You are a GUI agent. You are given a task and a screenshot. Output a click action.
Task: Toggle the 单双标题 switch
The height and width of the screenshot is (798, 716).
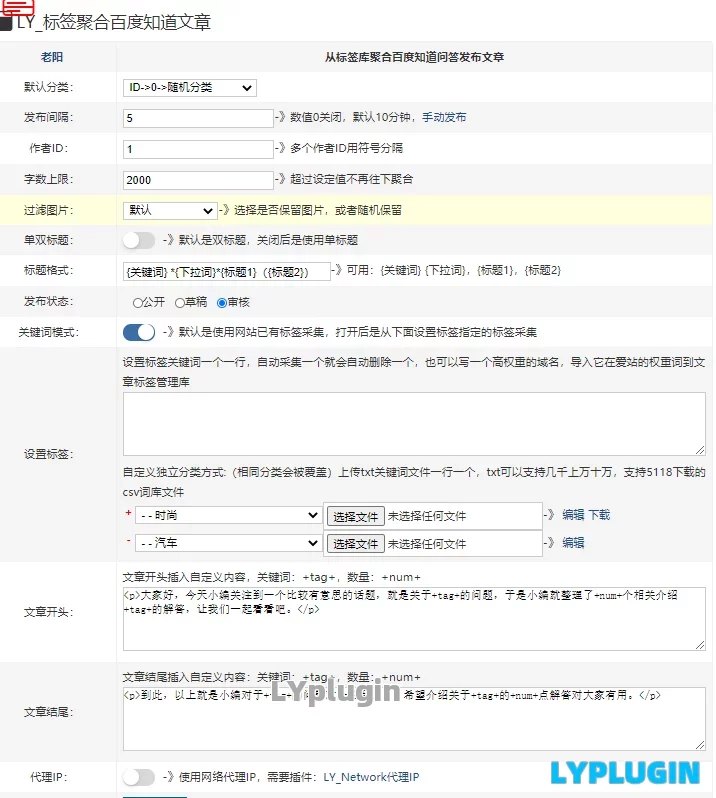pyautogui.click(x=138, y=240)
